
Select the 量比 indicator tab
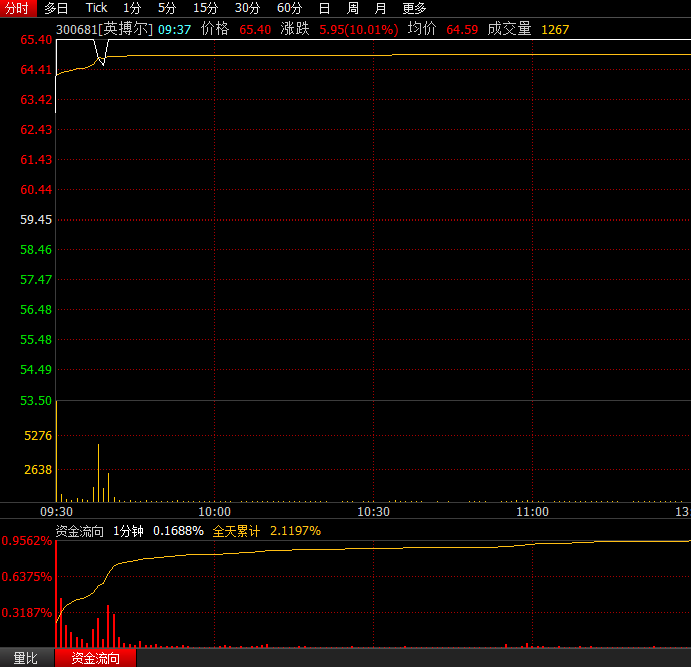(26, 658)
